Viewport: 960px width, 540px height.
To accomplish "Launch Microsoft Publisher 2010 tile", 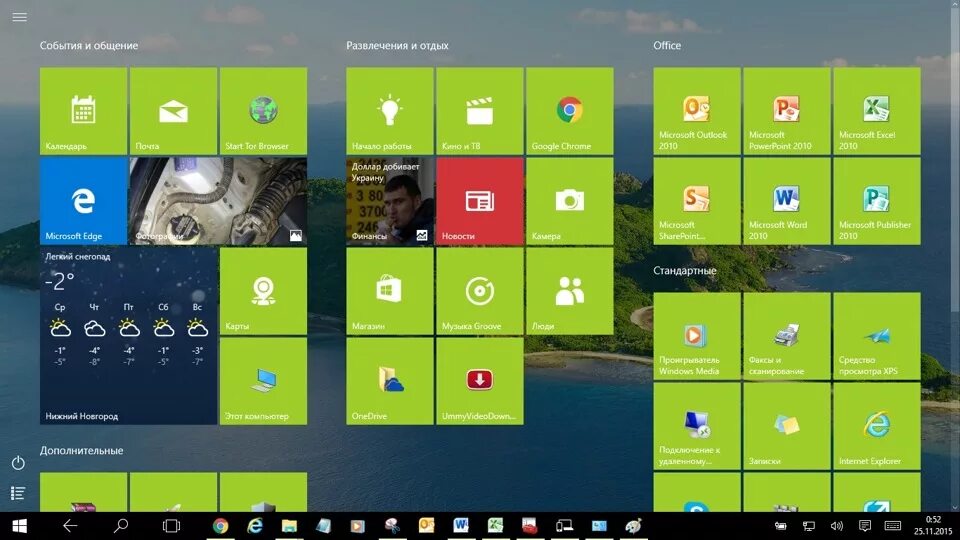I will pyautogui.click(x=877, y=201).
